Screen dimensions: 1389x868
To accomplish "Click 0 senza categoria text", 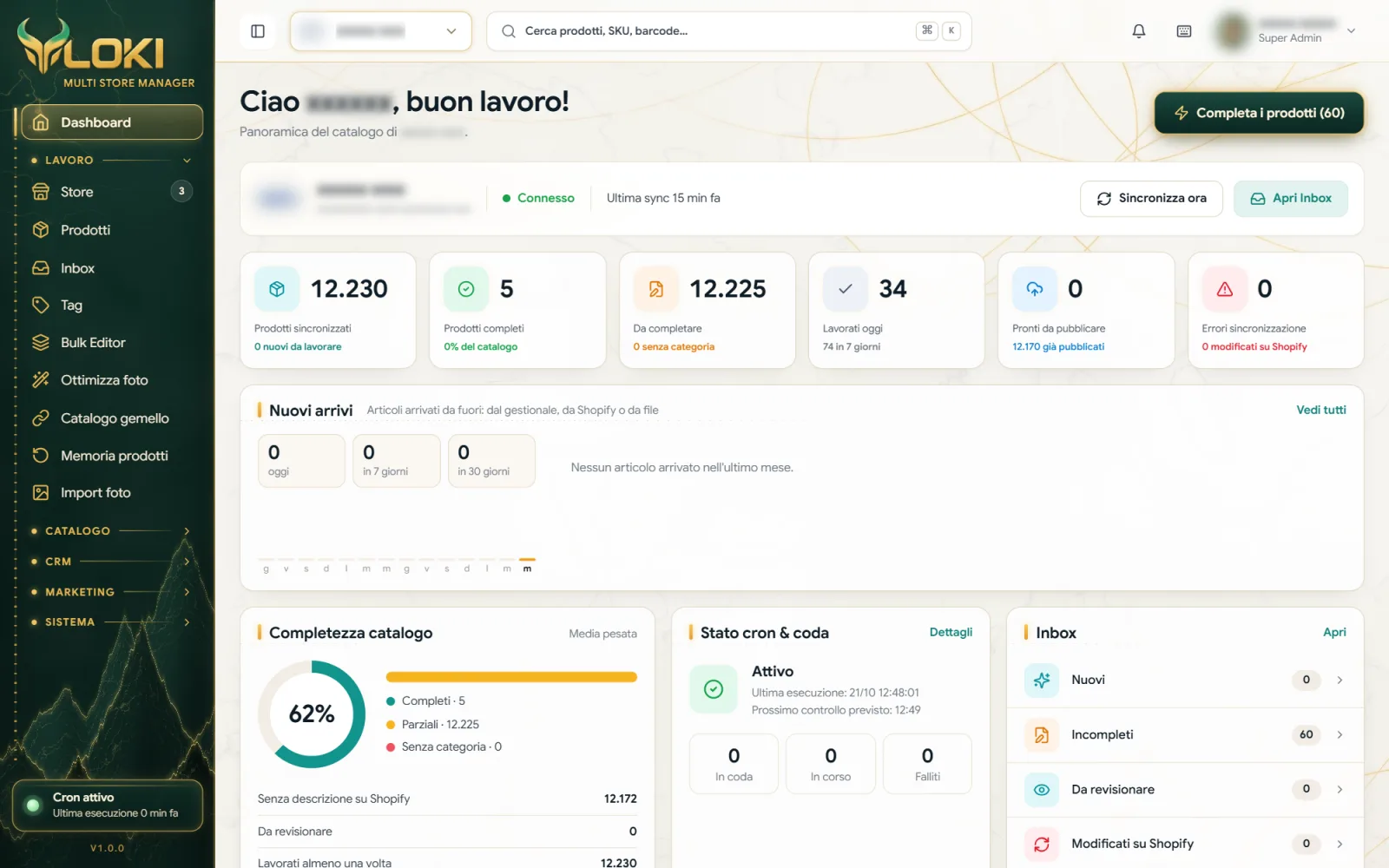I will coord(674,346).
